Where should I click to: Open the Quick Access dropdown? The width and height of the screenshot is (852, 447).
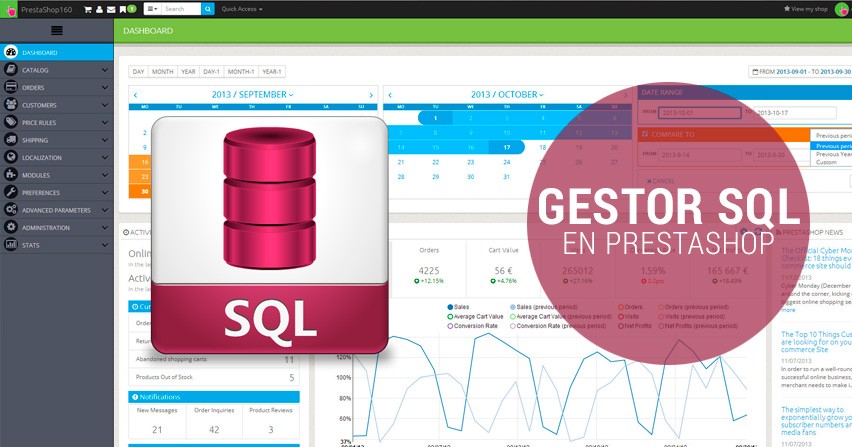pyautogui.click(x=242, y=9)
